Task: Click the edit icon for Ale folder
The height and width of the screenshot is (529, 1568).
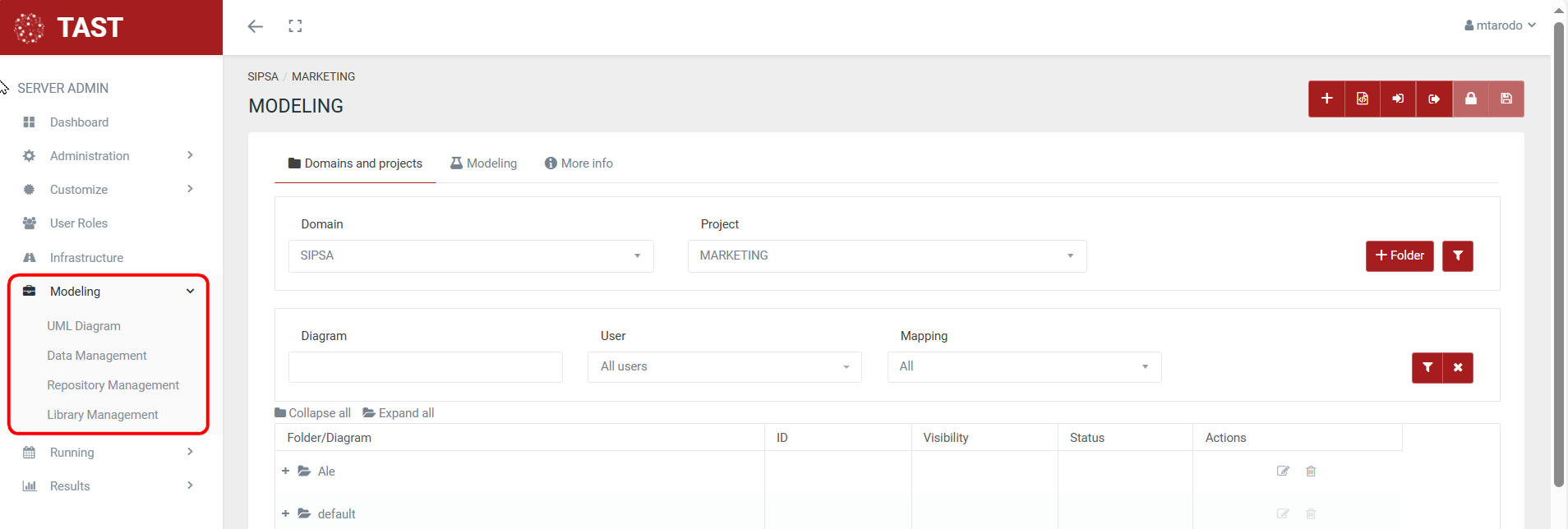Action: 1282,471
